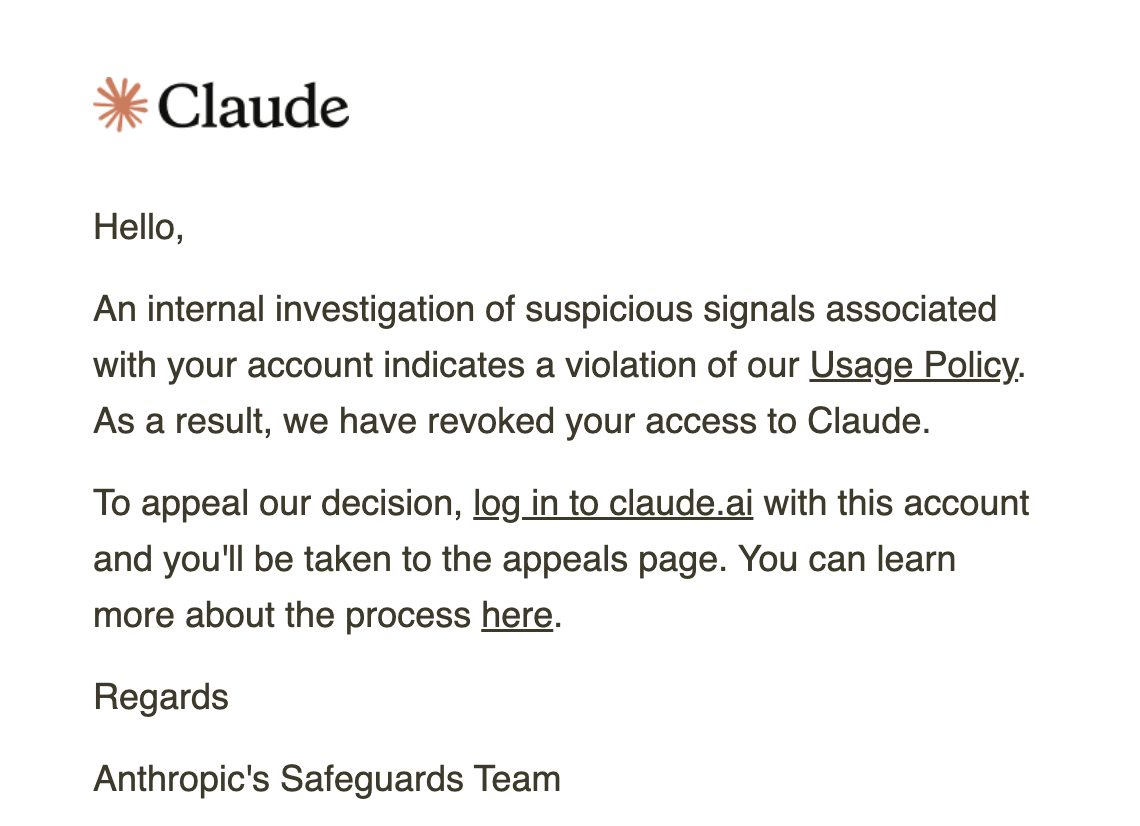Screen dimensions: 1140x826
Task: Click the words 'with this account'
Action: point(896,503)
